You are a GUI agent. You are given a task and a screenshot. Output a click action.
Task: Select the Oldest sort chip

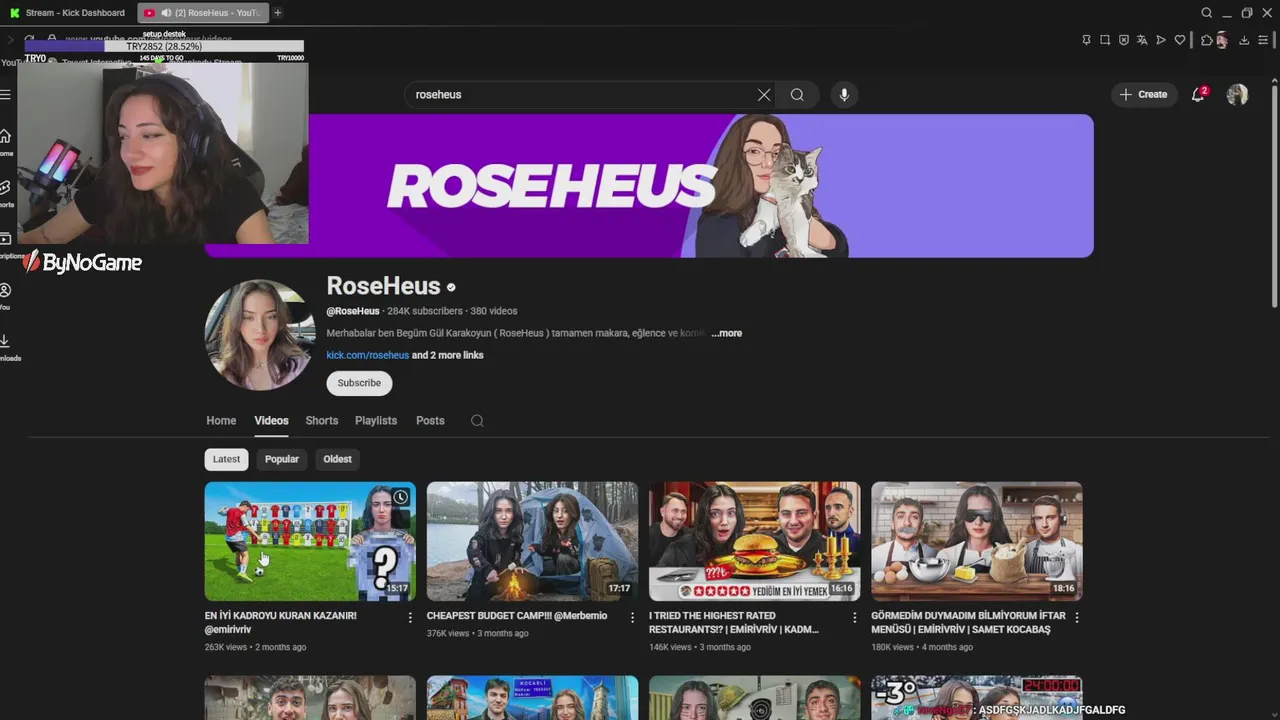(x=337, y=459)
